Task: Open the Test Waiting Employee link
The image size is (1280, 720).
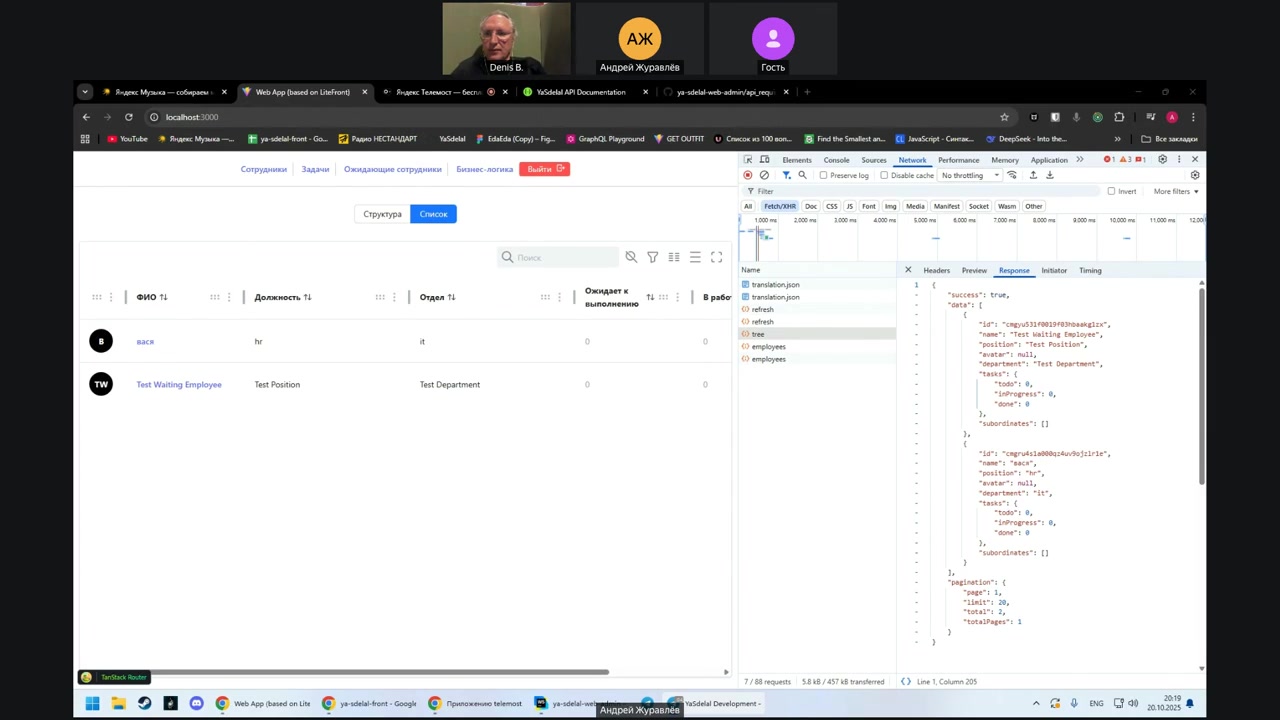Action: (x=179, y=384)
